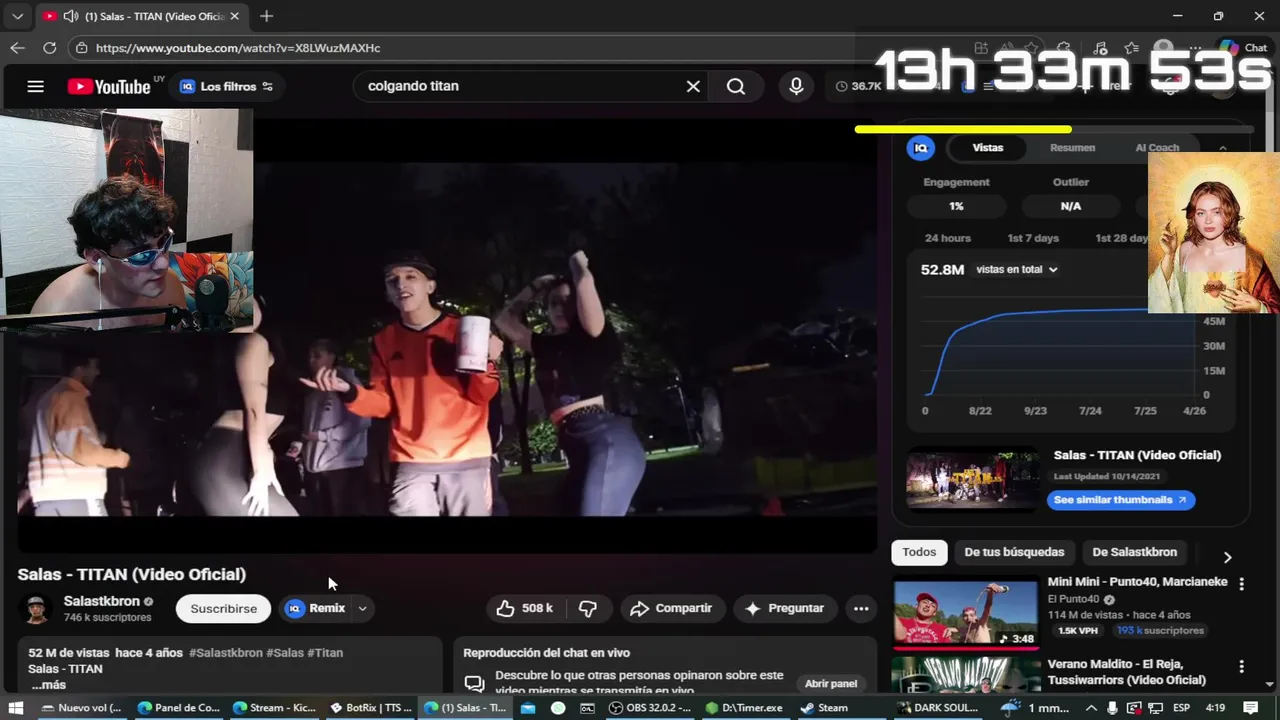Expand the Remix dropdown chevron
The height and width of the screenshot is (720, 1280).
[362, 608]
